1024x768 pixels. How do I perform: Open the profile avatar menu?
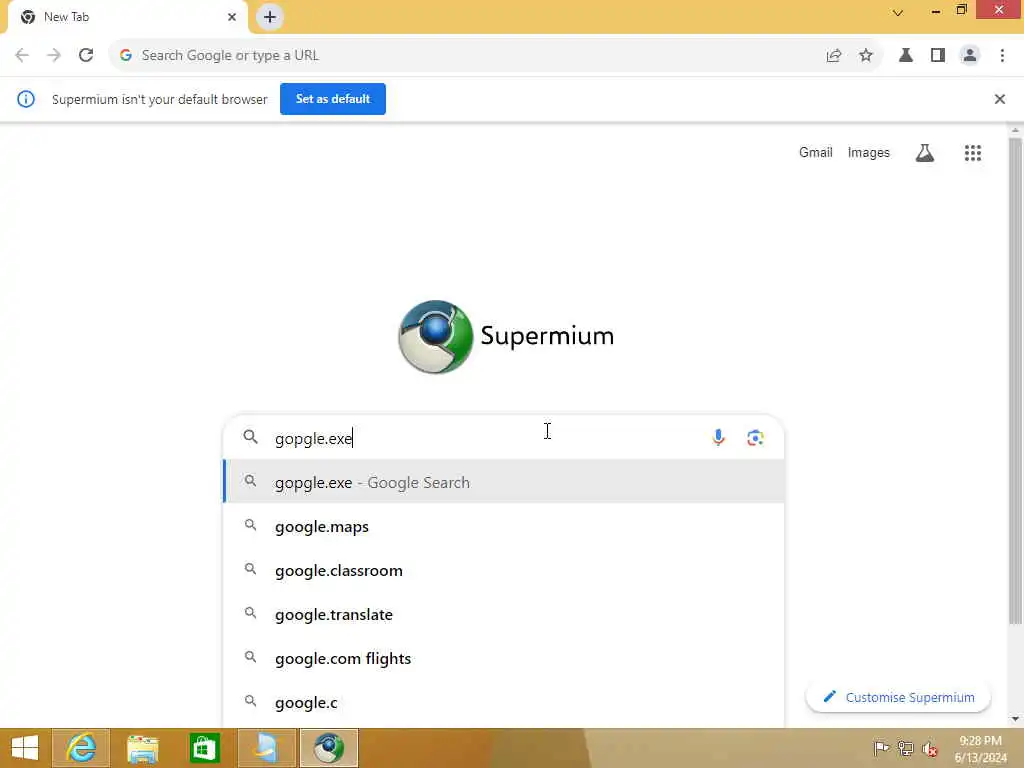[x=970, y=56]
